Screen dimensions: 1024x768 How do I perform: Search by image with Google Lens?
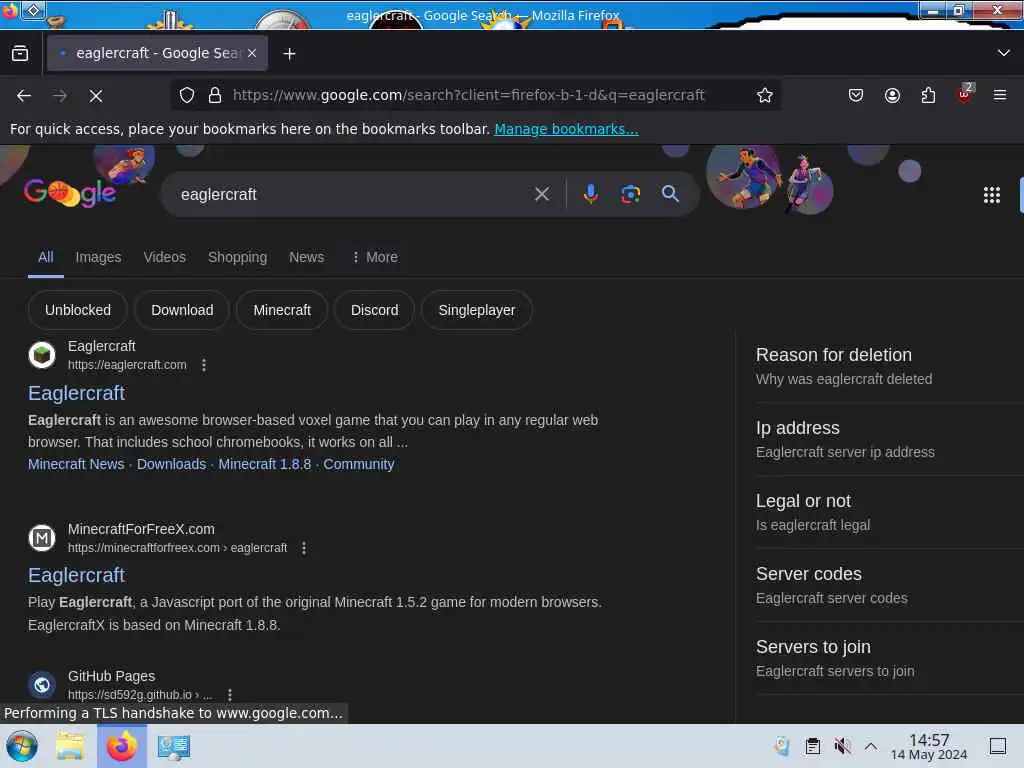click(630, 194)
